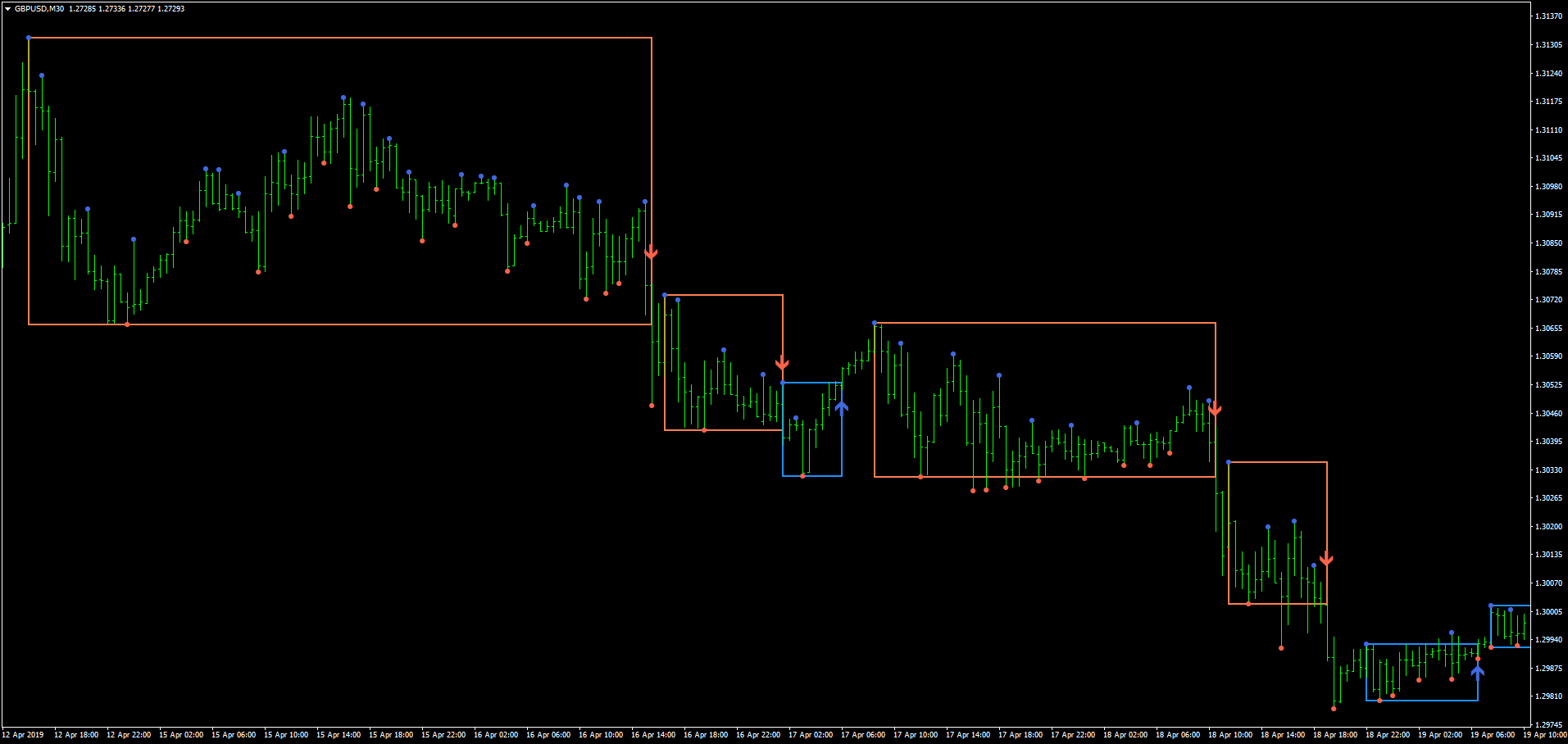Screen dimensions: 1568x744
Task: Click the 12 Apr 2019 date label
Action: (x=23, y=735)
